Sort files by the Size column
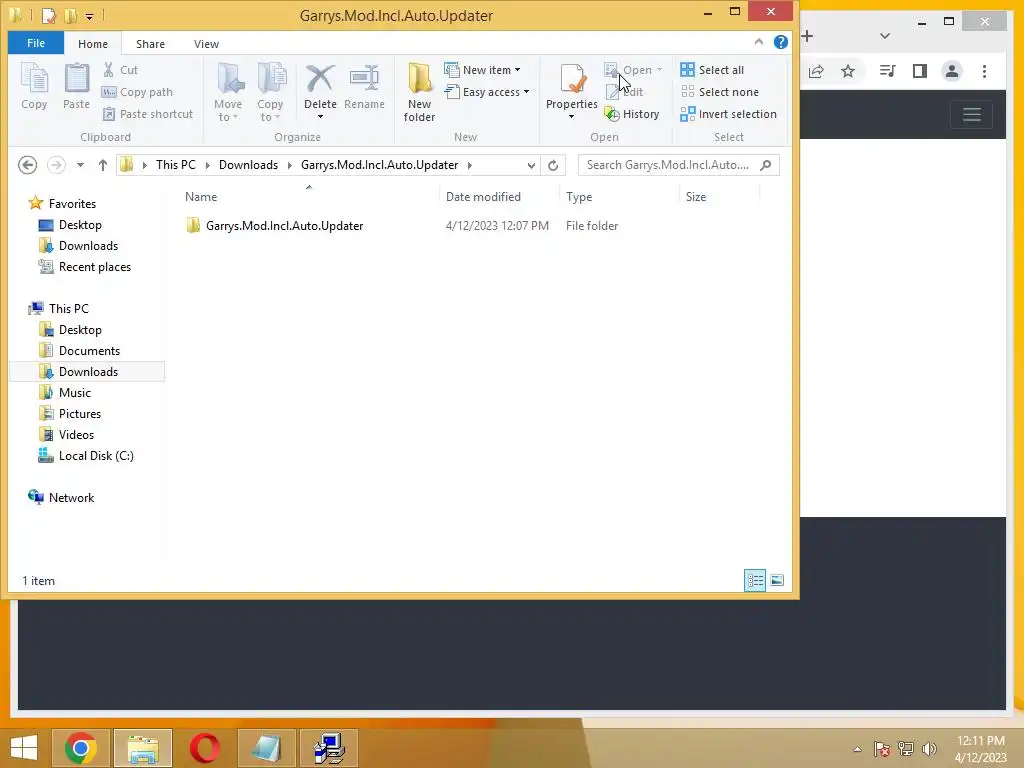Viewport: 1024px width, 768px height. 696,197
